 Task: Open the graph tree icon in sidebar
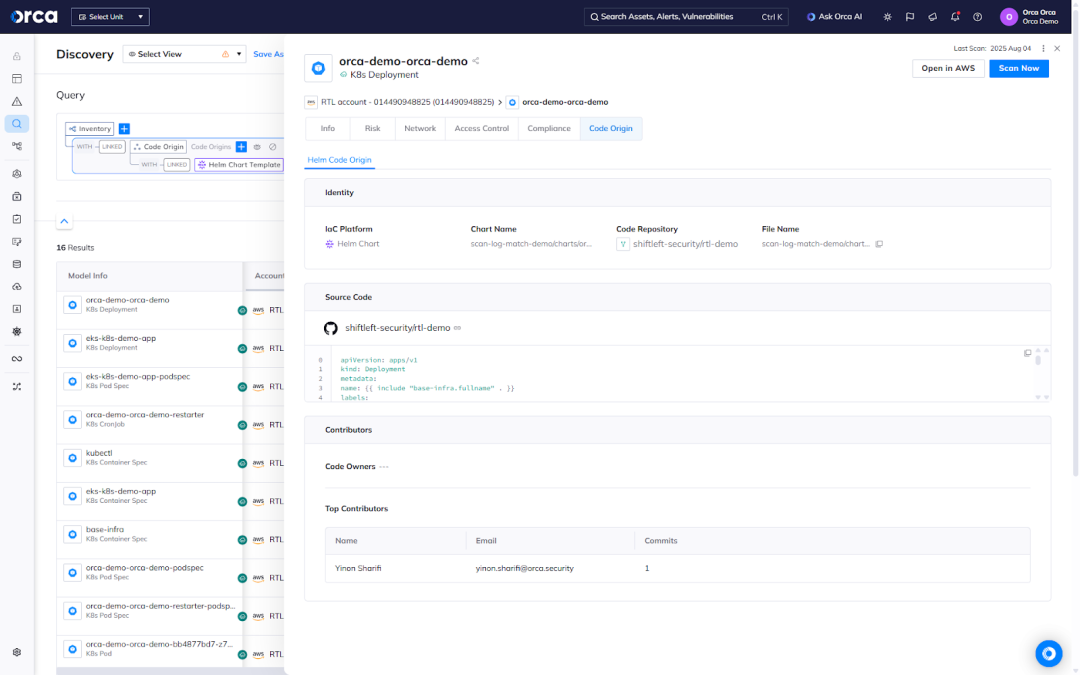click(x=17, y=146)
